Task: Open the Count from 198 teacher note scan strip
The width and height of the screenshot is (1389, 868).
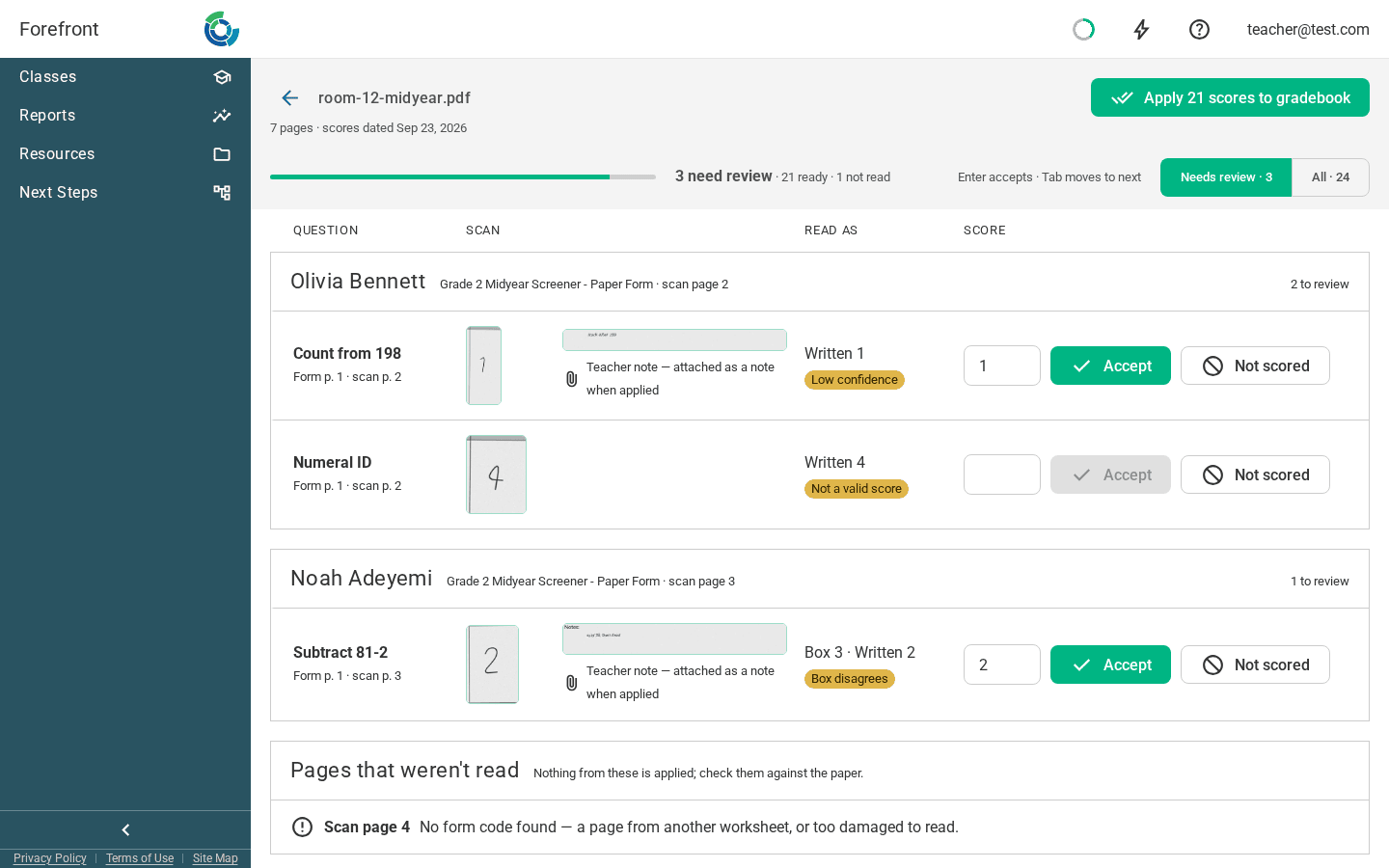Action: tap(674, 339)
